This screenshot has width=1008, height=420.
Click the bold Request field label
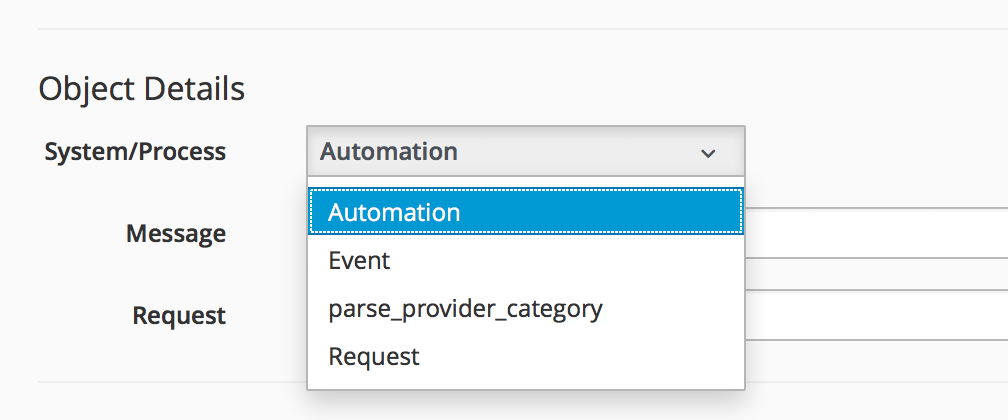(x=179, y=316)
